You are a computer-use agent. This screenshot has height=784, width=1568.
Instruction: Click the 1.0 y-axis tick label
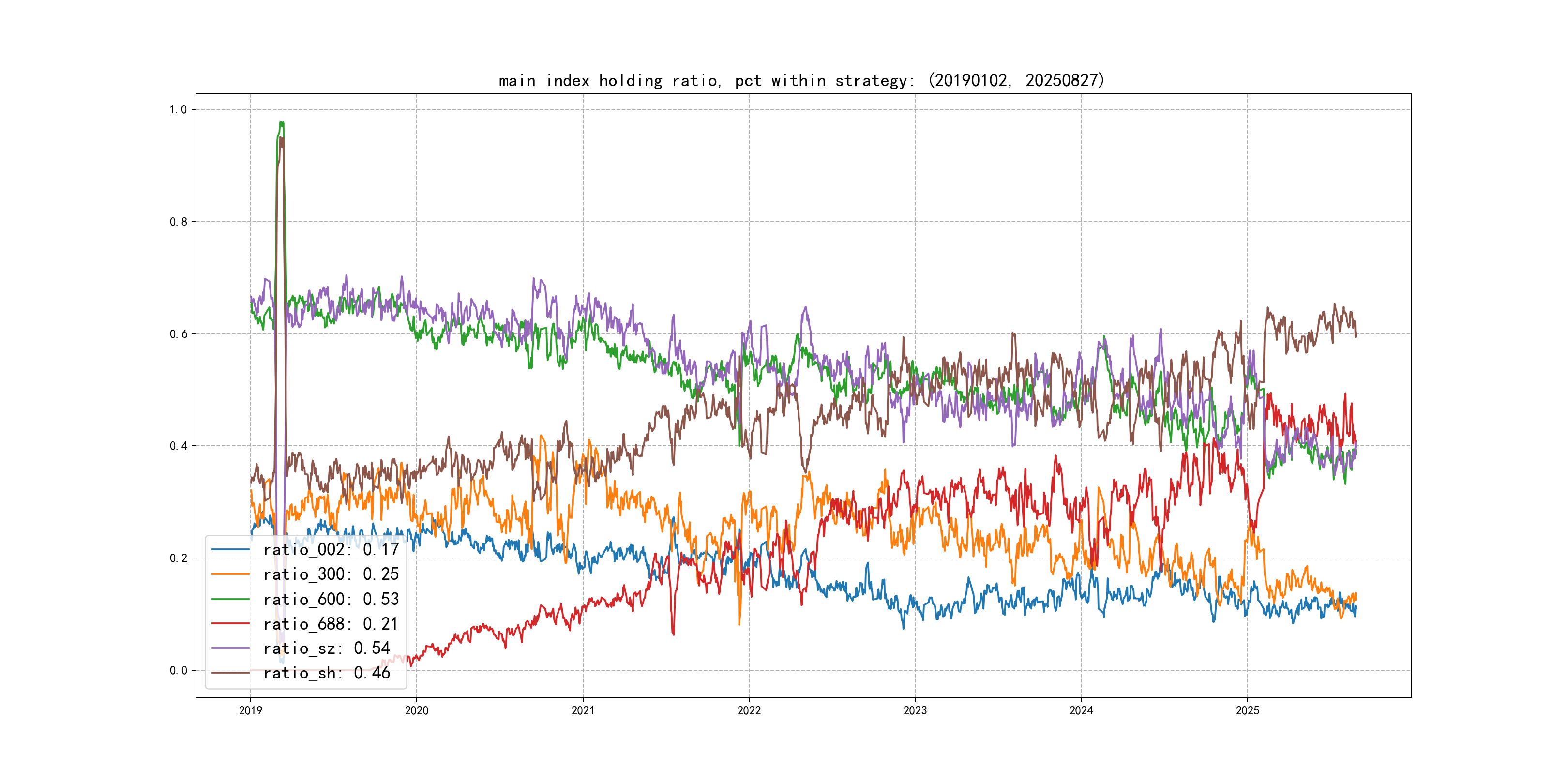179,109
